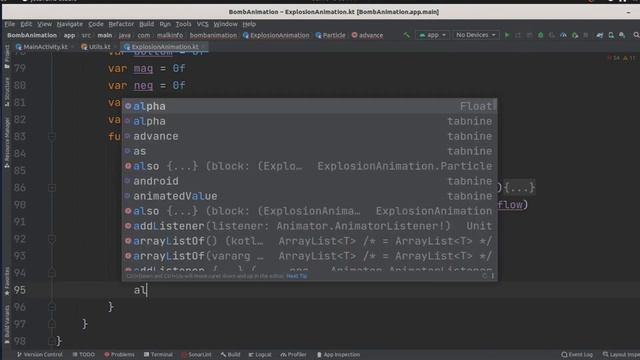
Task: Open the TODO tool window
Action: point(83,355)
